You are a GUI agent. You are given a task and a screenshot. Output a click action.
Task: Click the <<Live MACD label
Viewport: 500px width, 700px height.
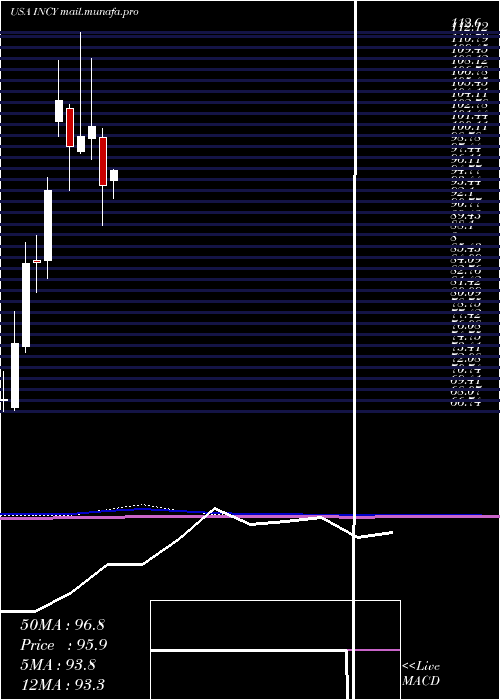click(x=421, y=674)
